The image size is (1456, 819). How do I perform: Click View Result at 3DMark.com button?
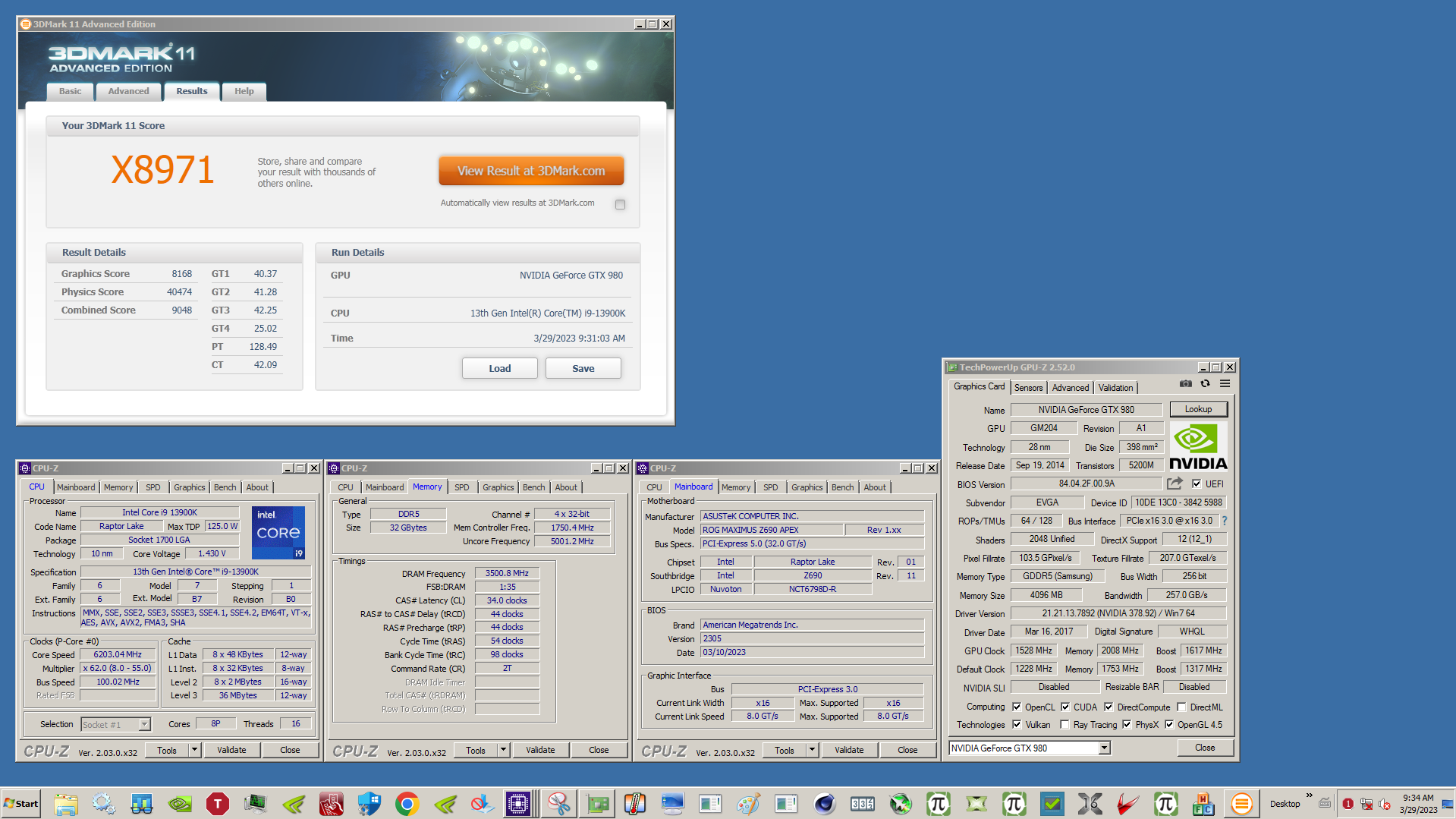531,171
